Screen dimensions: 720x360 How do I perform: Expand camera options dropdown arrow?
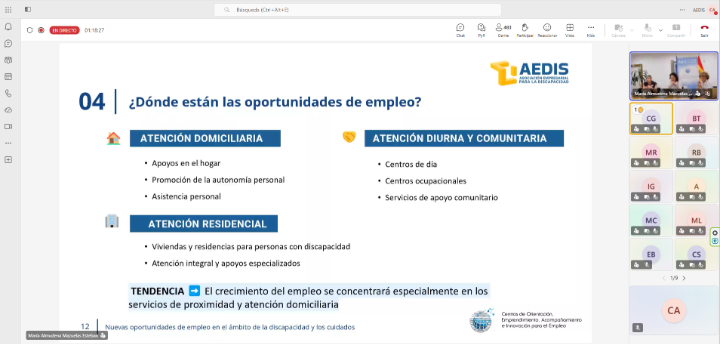pyautogui.click(x=632, y=30)
